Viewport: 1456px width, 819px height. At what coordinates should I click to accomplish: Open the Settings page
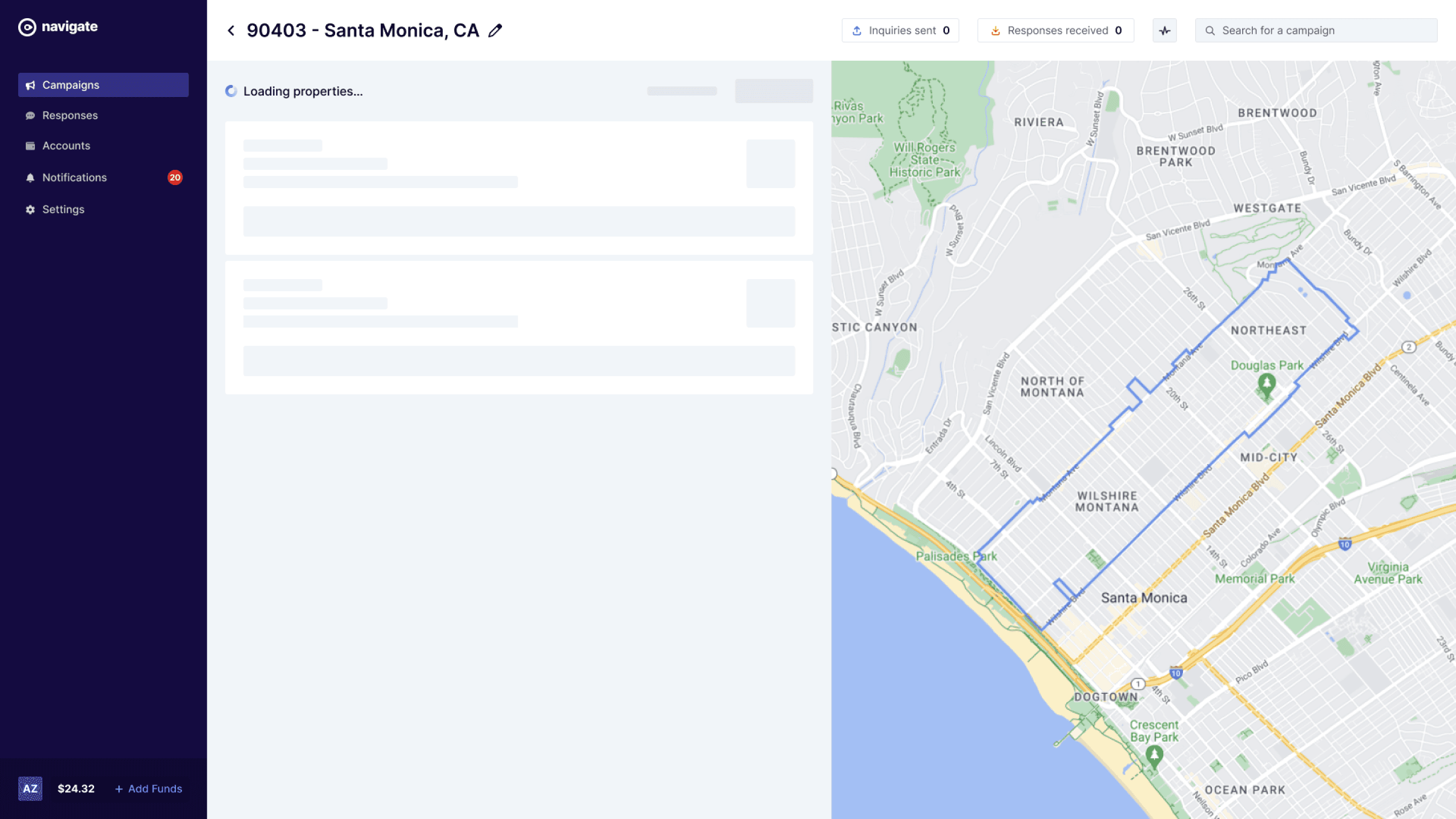point(63,209)
